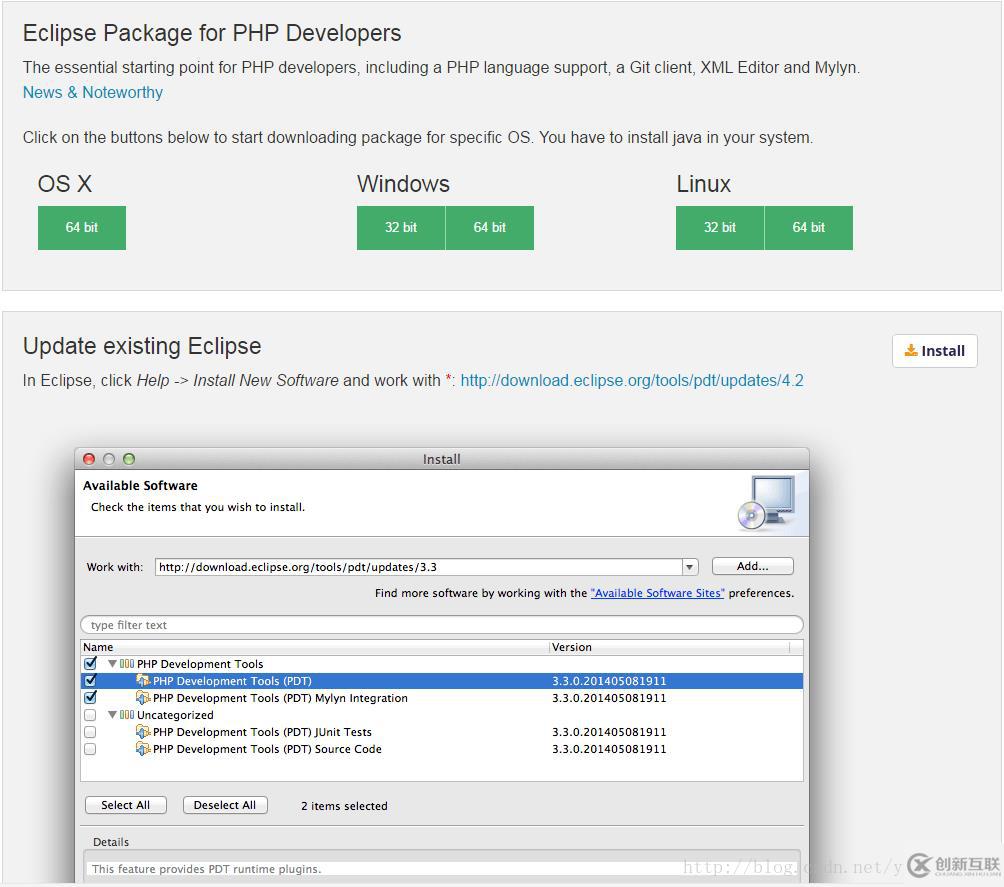Click the Version column header

(x=572, y=647)
